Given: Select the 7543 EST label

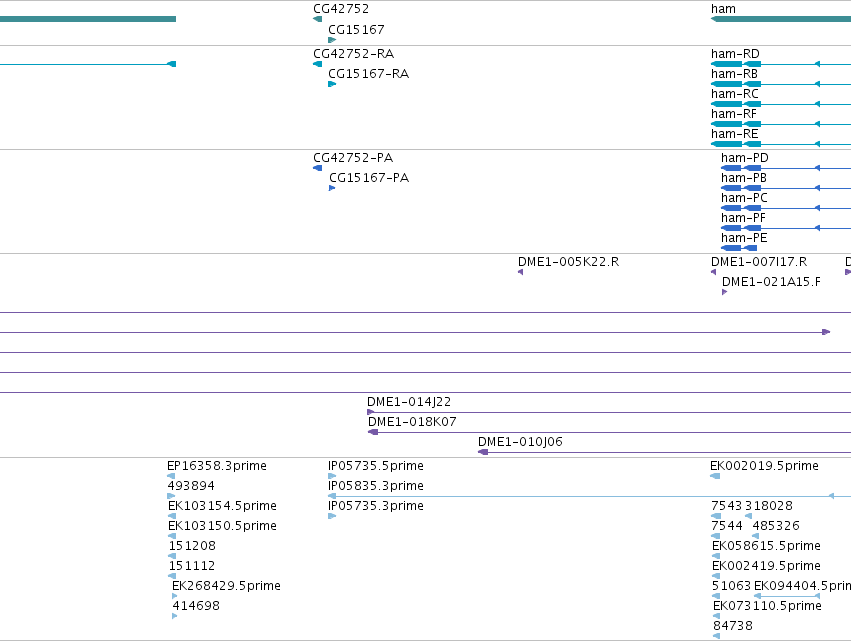Looking at the screenshot, I should [x=726, y=506].
